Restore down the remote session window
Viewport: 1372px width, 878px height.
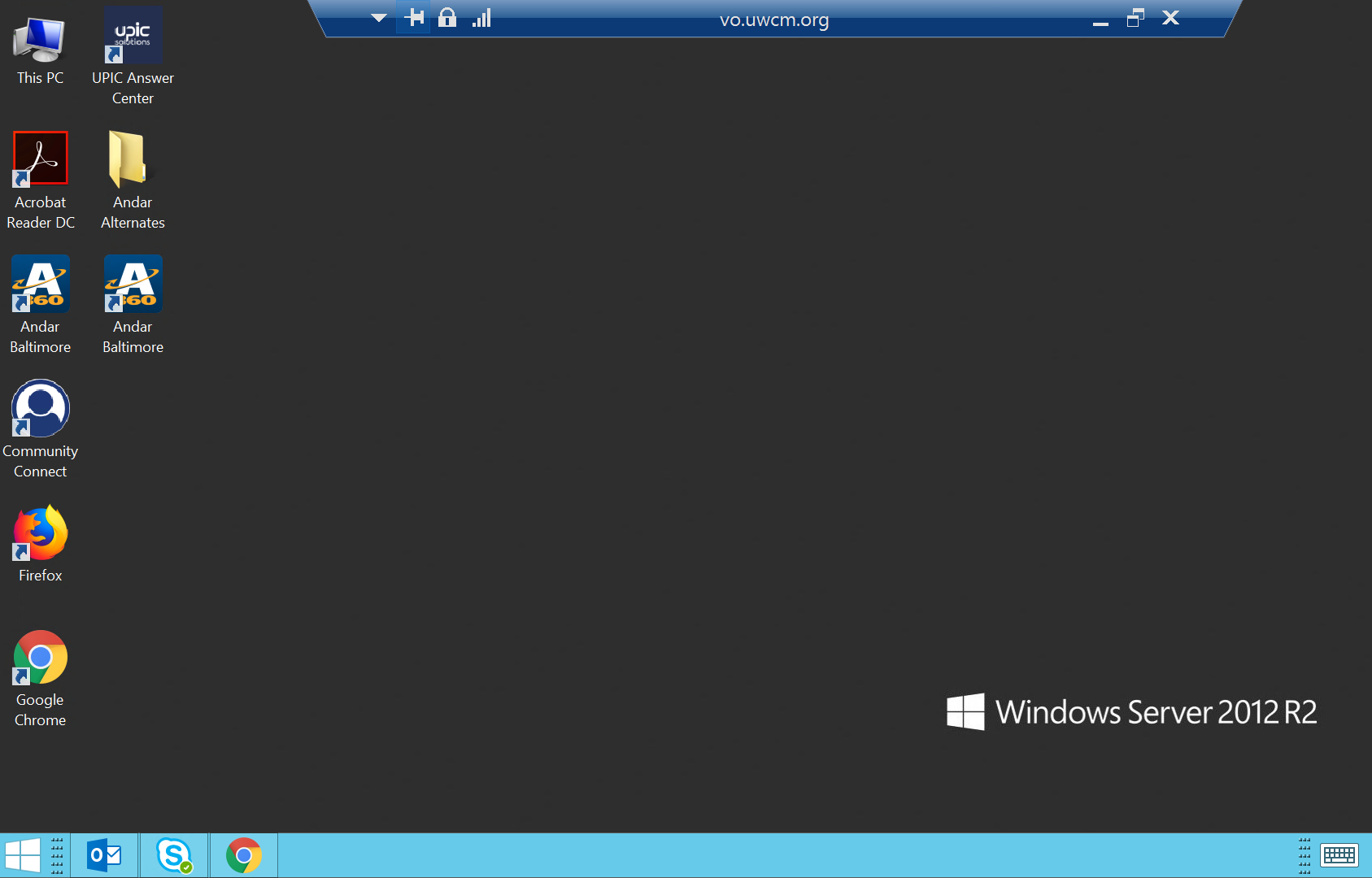(1135, 18)
